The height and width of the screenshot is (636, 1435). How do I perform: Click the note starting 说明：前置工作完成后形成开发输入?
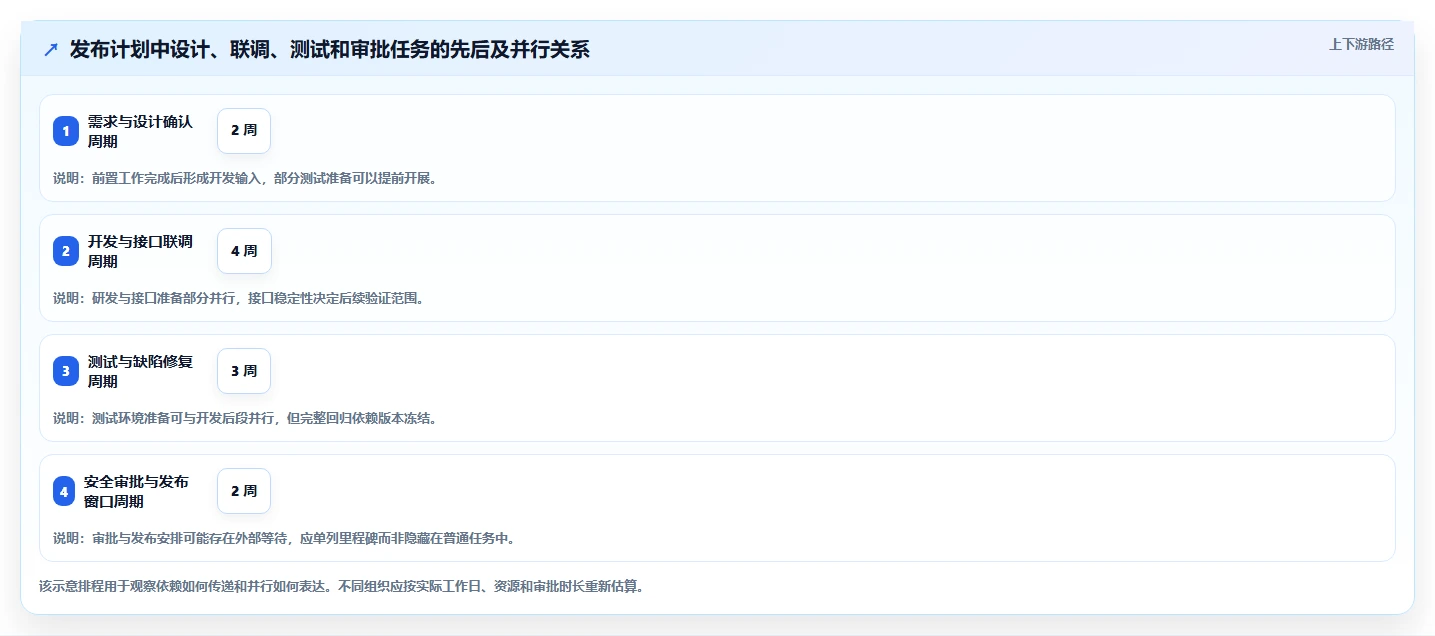point(245,178)
